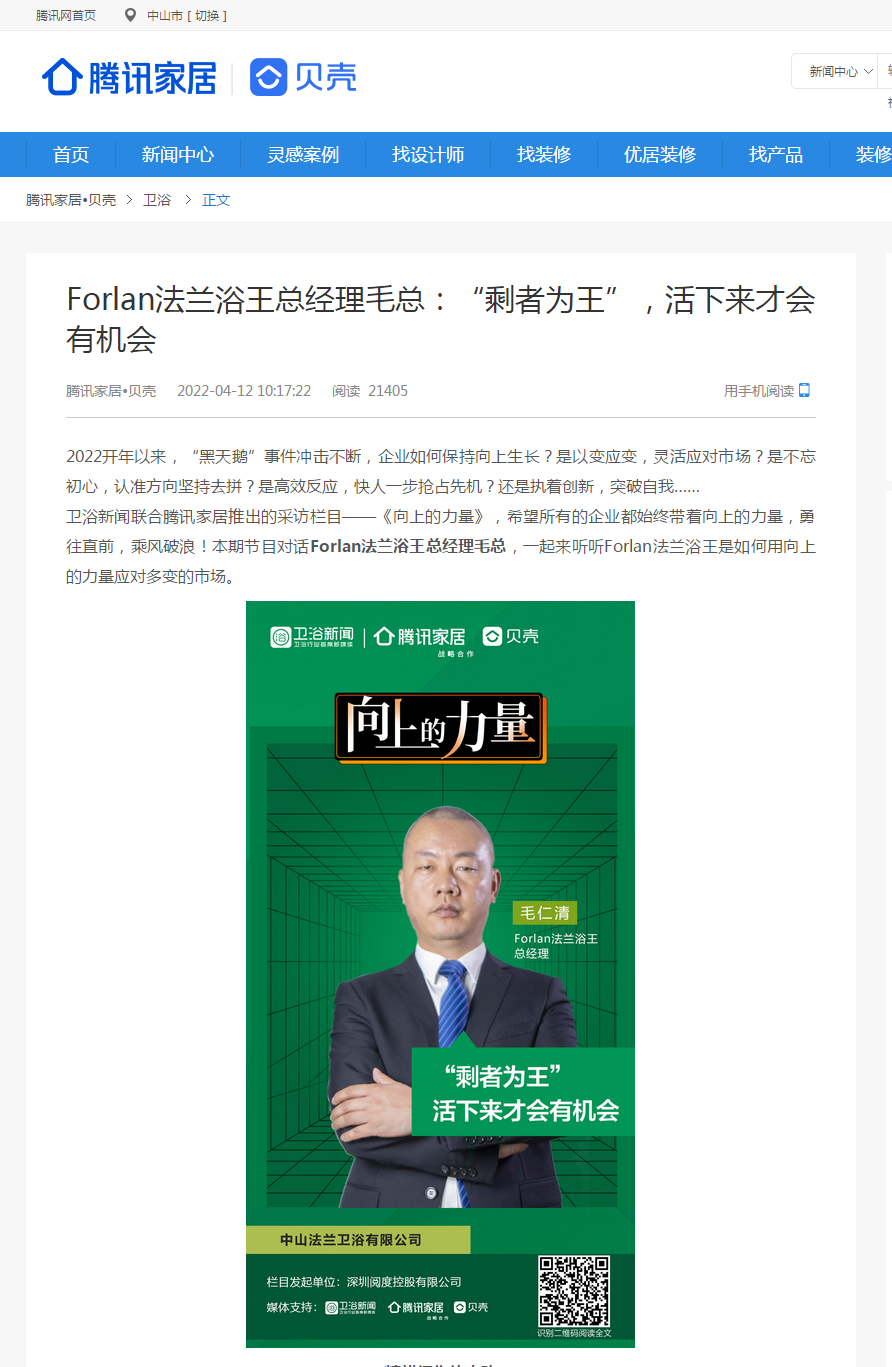Click the QR code on the poster
The height and width of the screenshot is (1367, 892).
[574, 1291]
